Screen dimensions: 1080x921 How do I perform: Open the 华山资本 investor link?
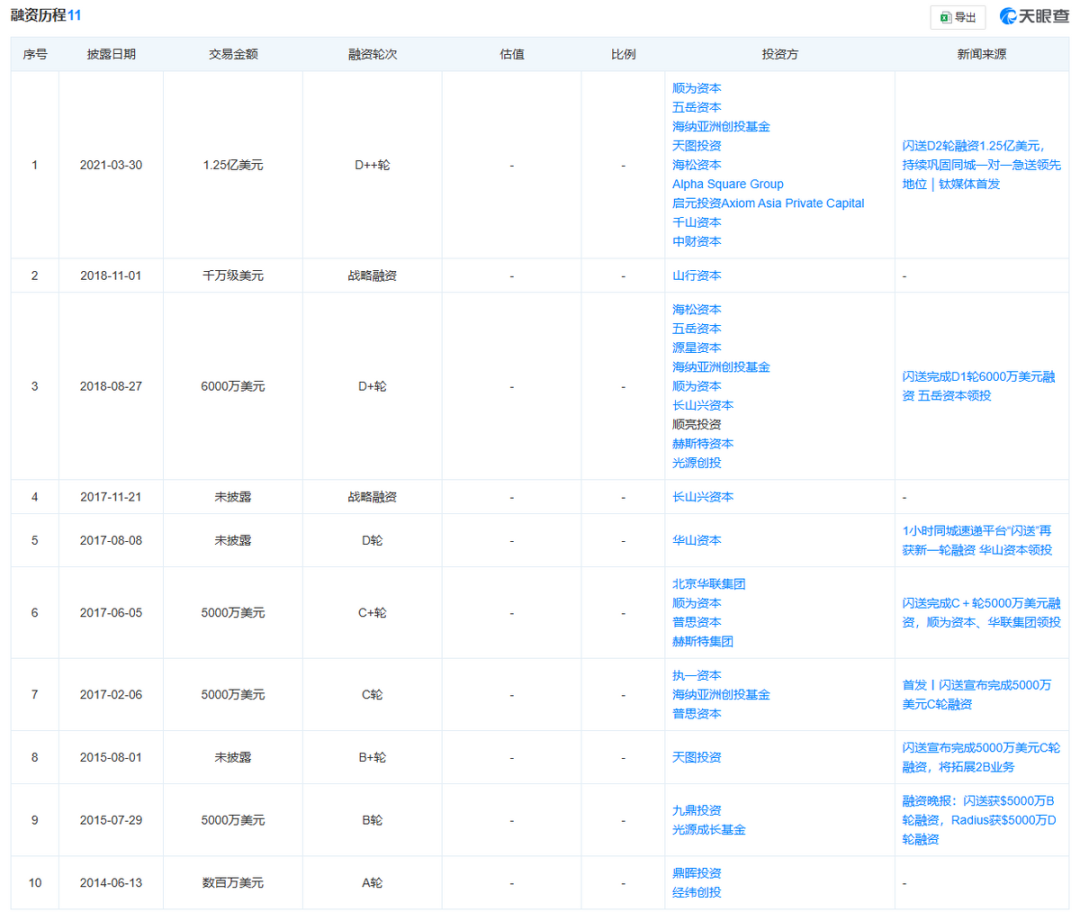tap(696, 540)
